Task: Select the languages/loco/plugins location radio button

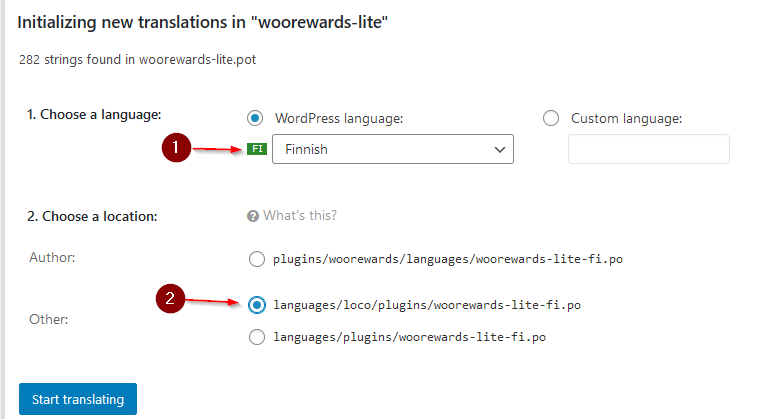Action: (256, 304)
